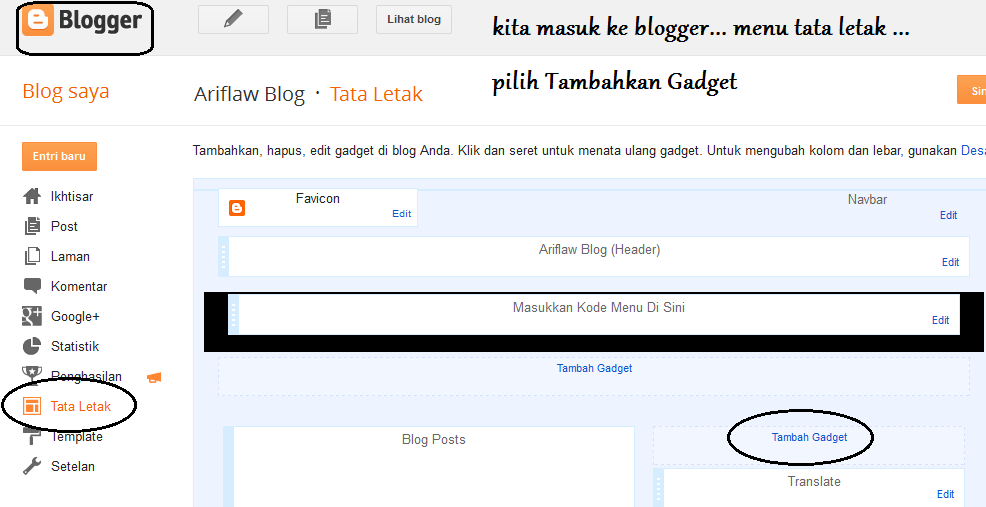Image resolution: width=986 pixels, height=507 pixels.
Task: Open the Laman sidebar item
Action: (70, 257)
